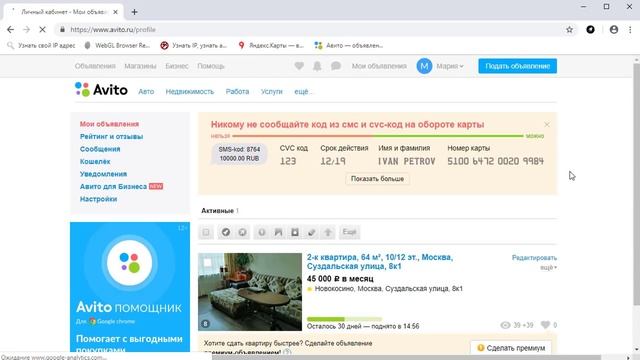Open the Услуги category
The width and height of the screenshot is (640, 360).
coord(271,91)
